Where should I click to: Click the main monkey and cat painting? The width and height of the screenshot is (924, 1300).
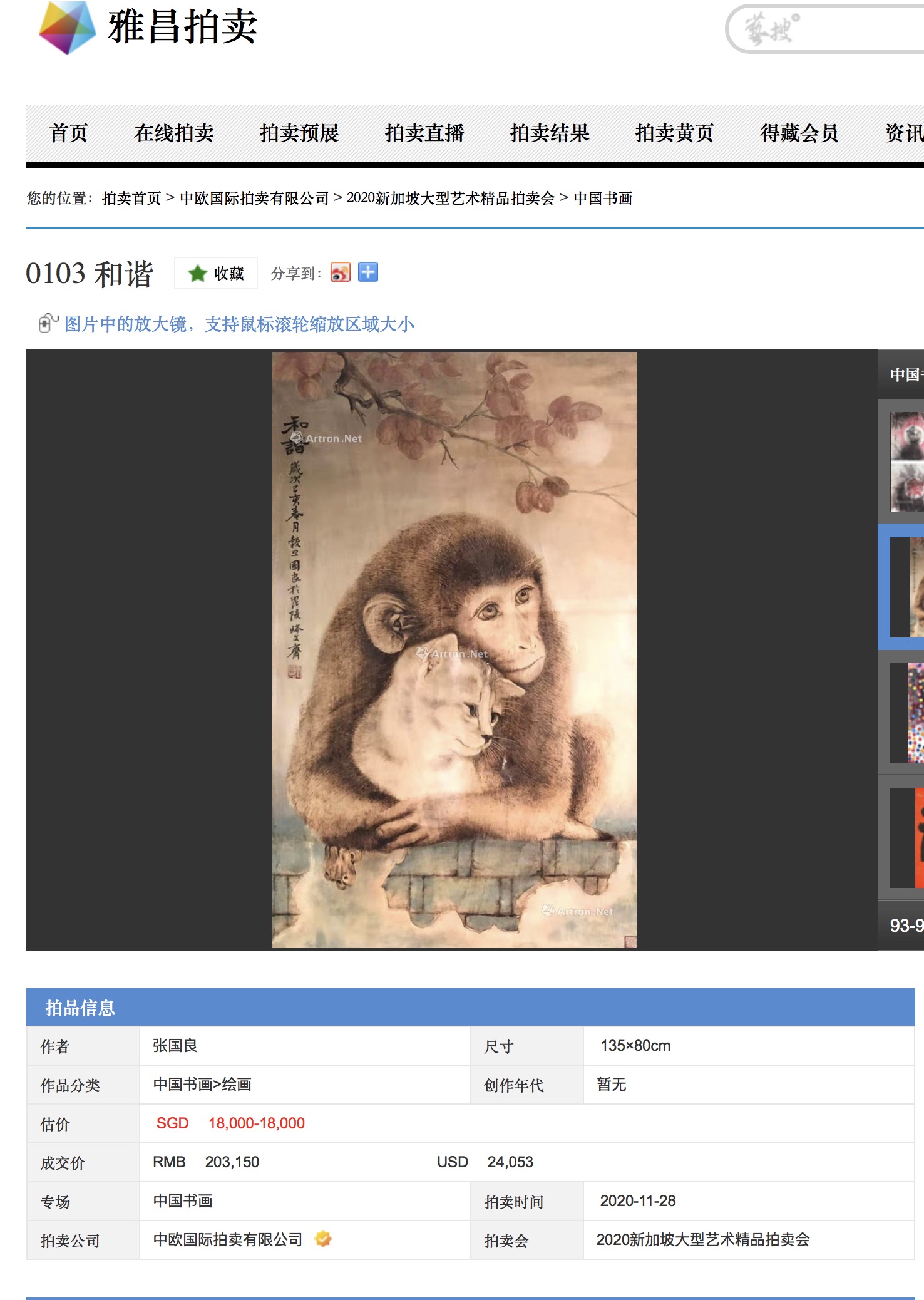454,649
